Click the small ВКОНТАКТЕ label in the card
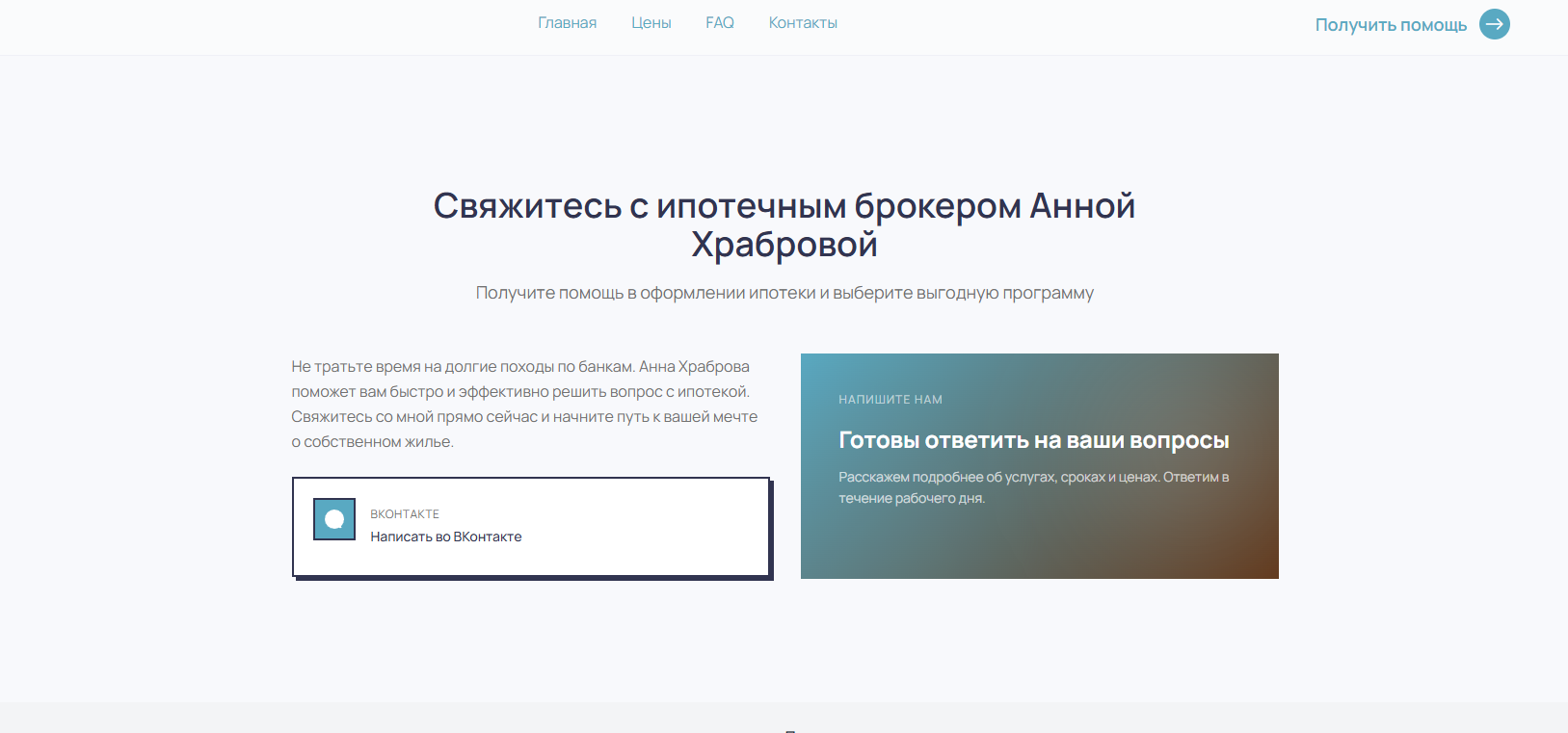 tap(405, 514)
